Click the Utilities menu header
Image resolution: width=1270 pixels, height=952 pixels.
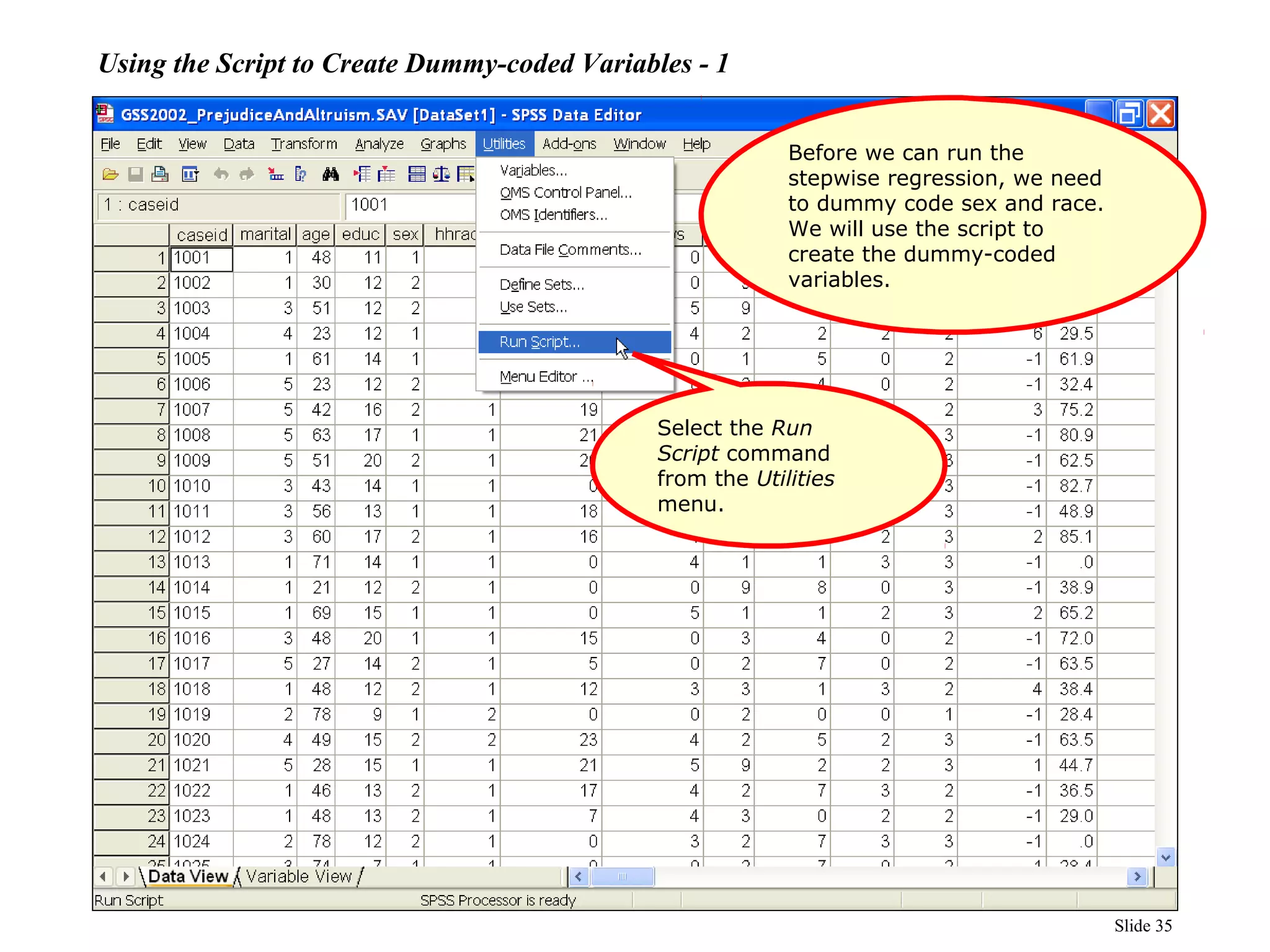coord(504,144)
